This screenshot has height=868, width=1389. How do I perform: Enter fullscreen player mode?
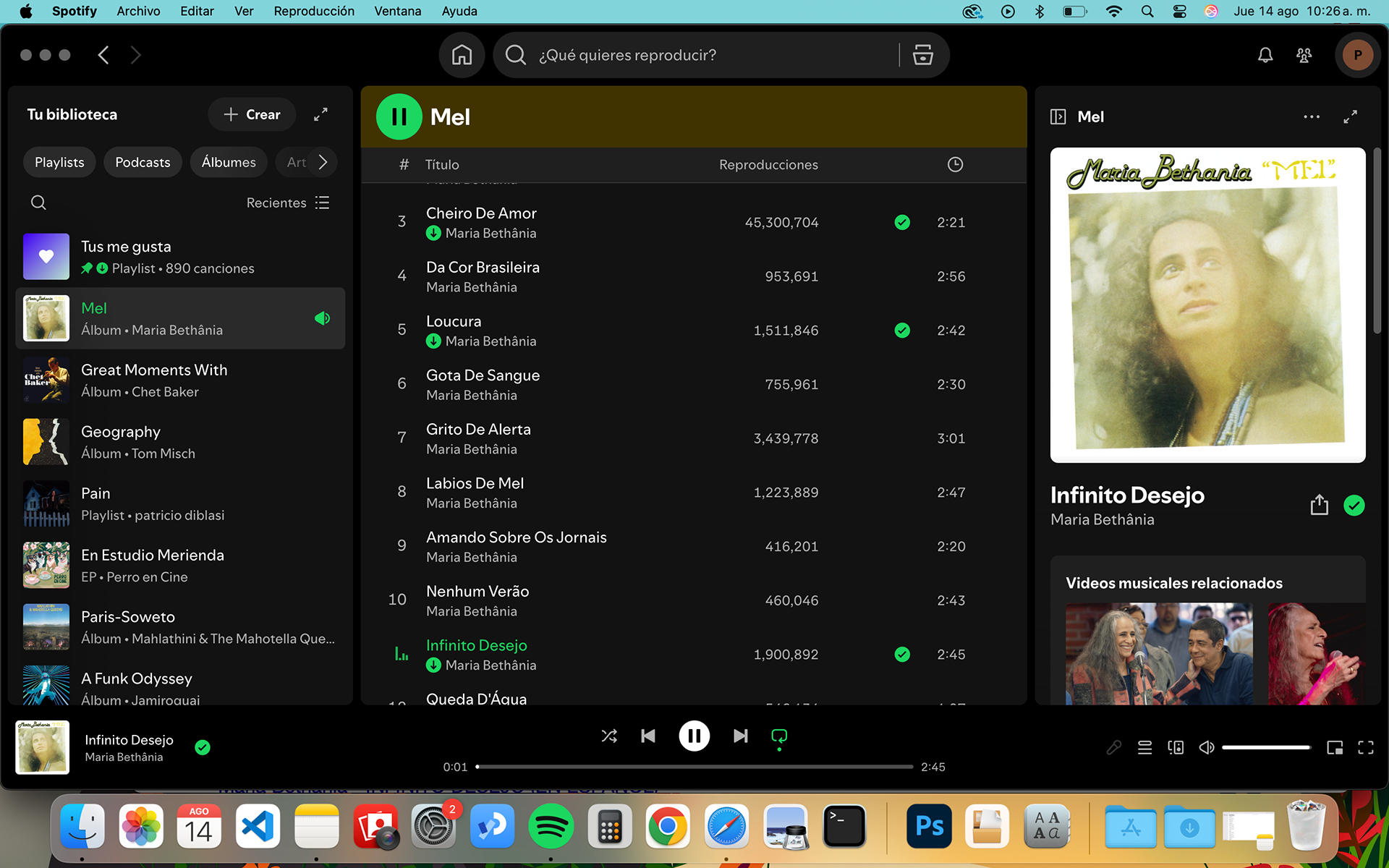point(1365,747)
